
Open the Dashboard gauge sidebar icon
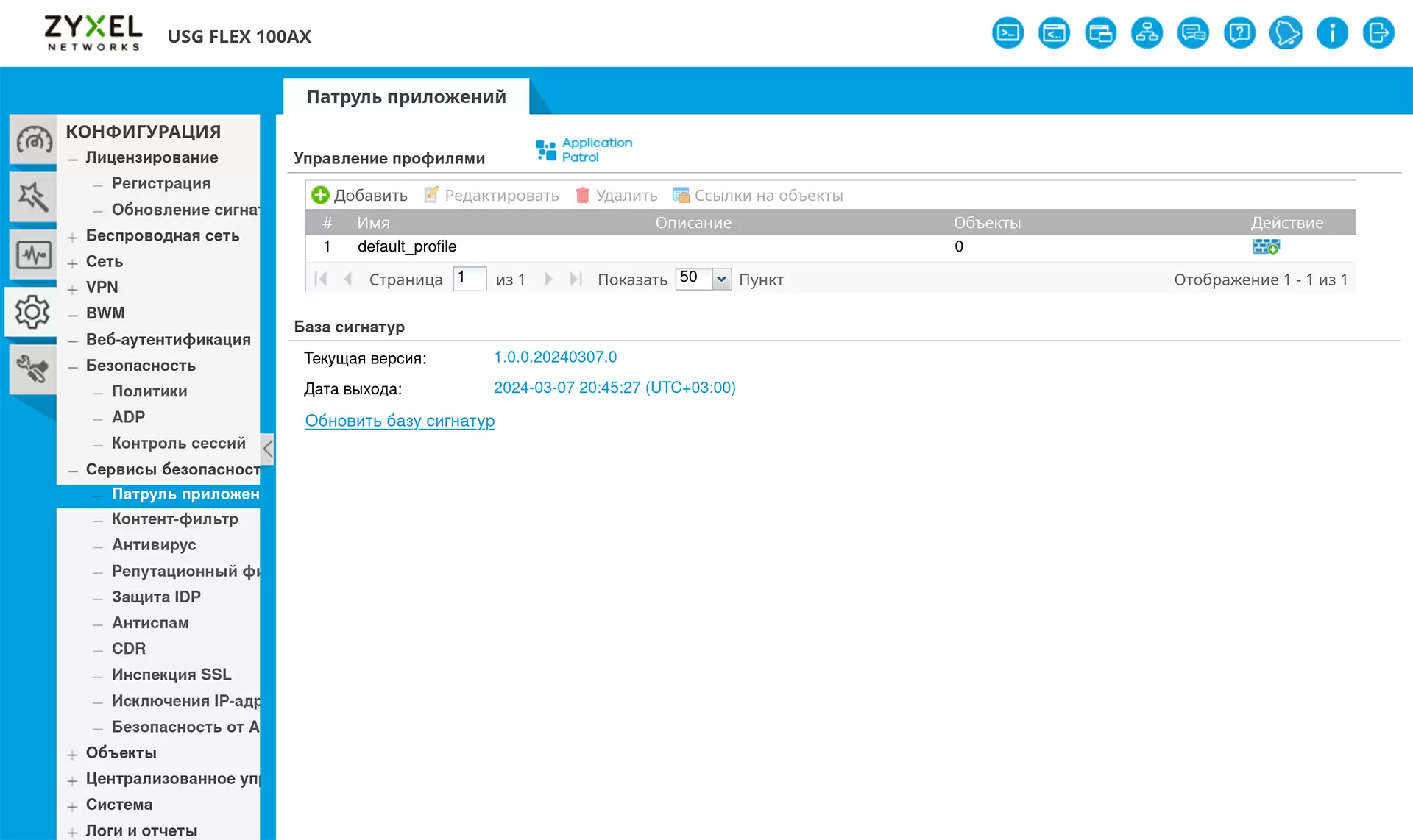[x=33, y=139]
